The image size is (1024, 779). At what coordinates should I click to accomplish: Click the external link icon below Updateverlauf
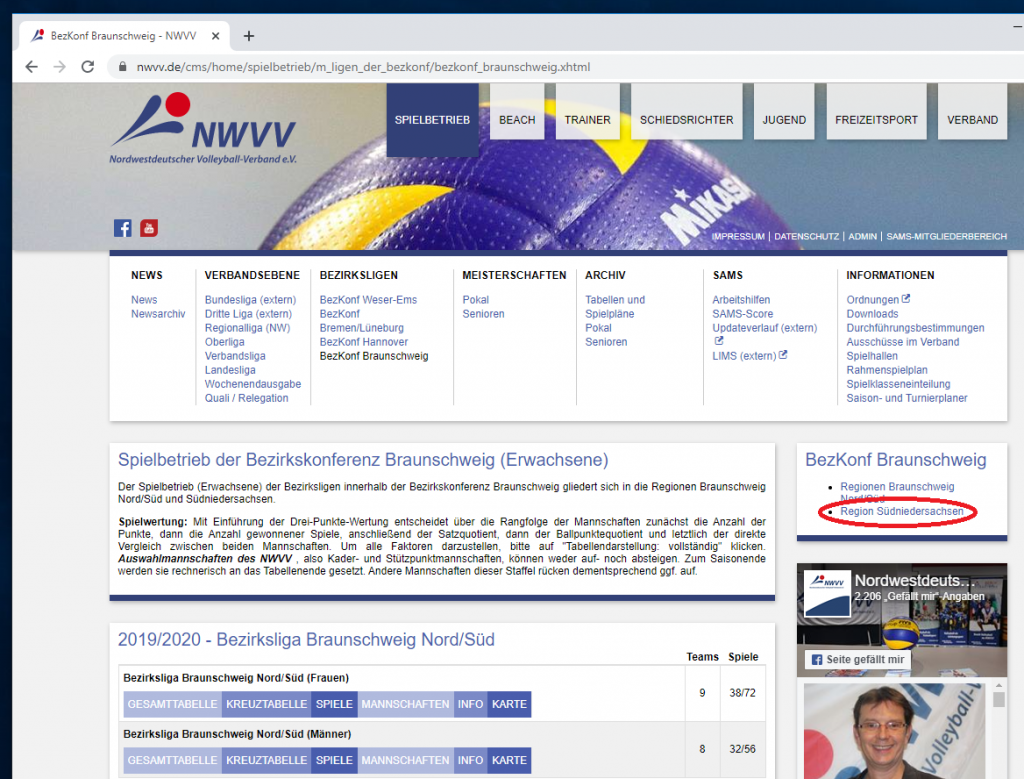pyautogui.click(x=718, y=341)
